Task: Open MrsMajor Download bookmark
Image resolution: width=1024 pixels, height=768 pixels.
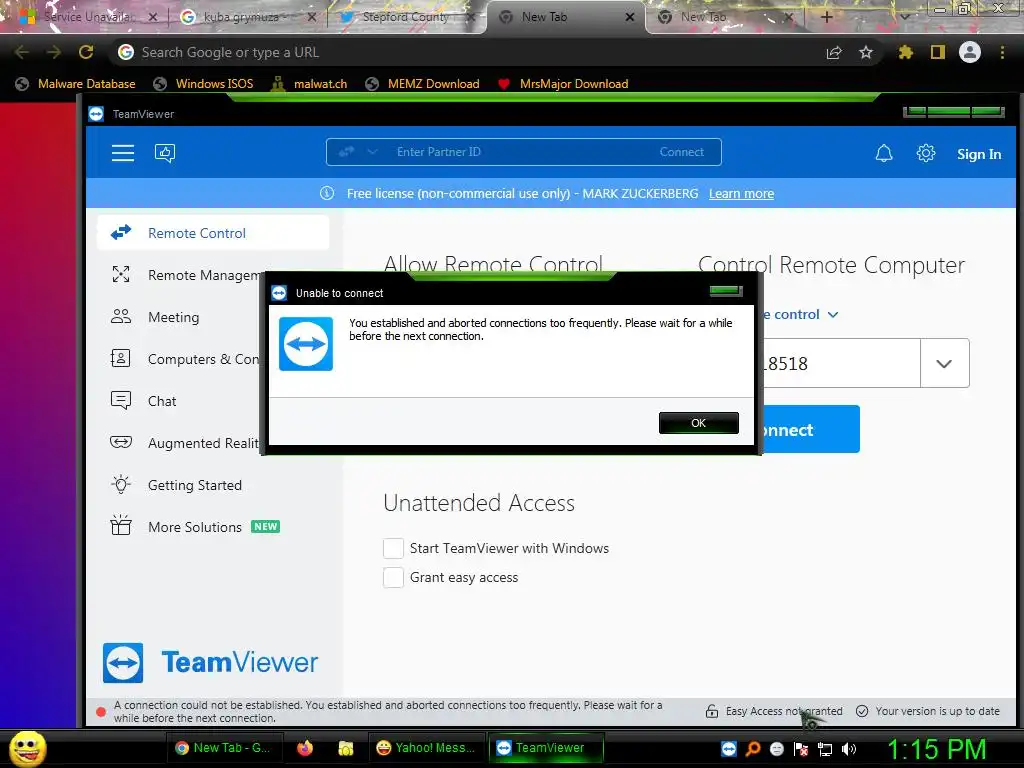Action: pyautogui.click(x=563, y=84)
